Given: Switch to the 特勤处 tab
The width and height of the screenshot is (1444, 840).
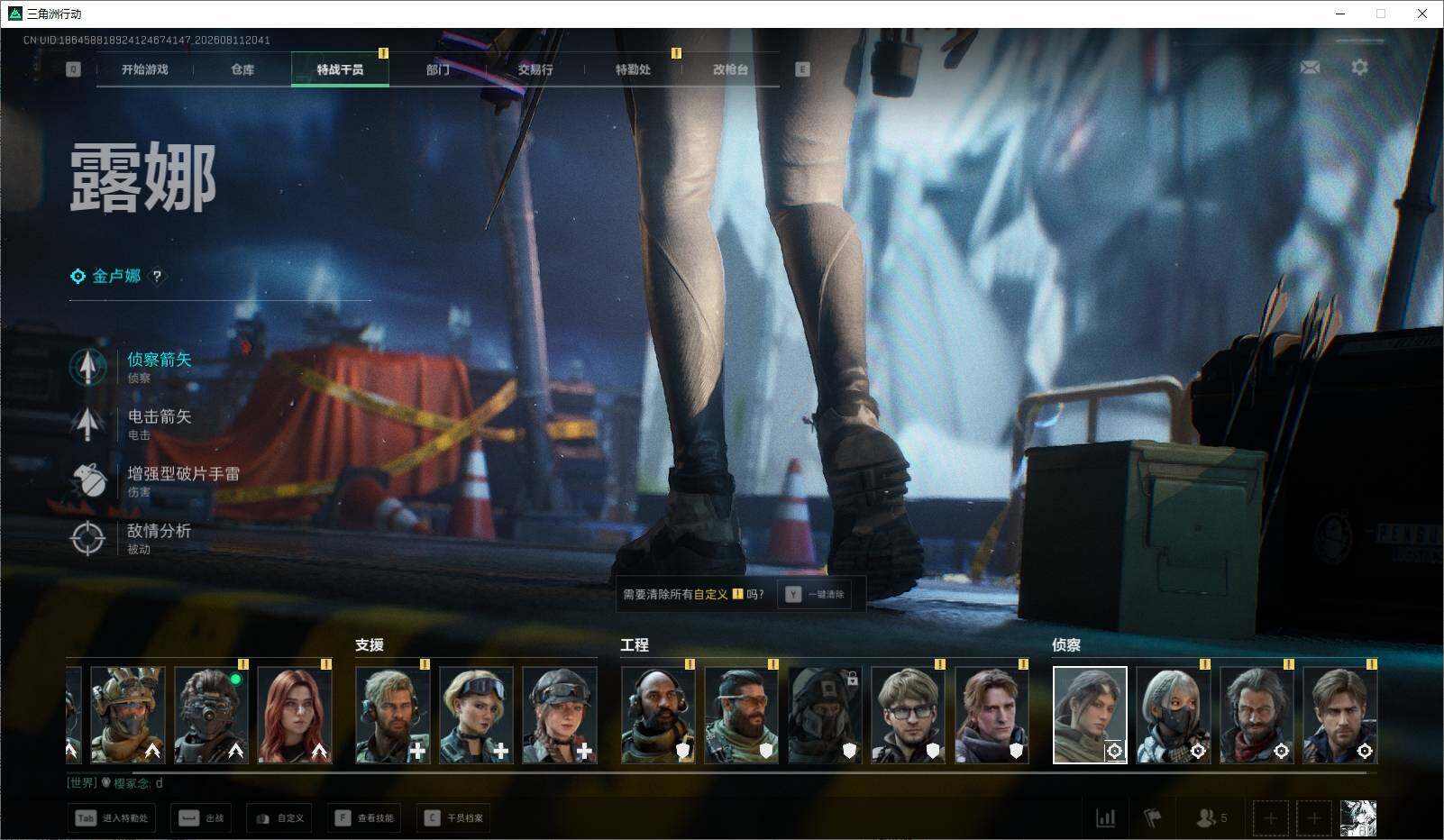Looking at the screenshot, I should tap(633, 69).
